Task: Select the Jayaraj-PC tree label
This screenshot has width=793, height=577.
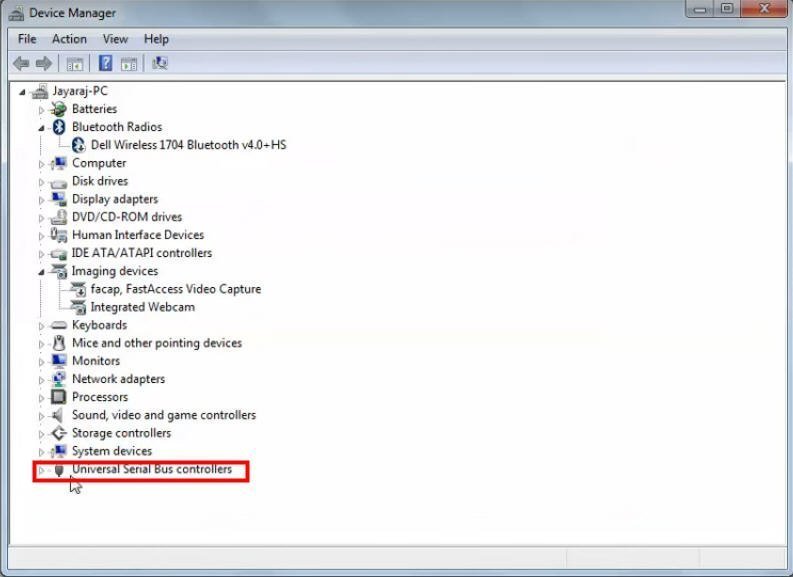Action: pos(80,91)
